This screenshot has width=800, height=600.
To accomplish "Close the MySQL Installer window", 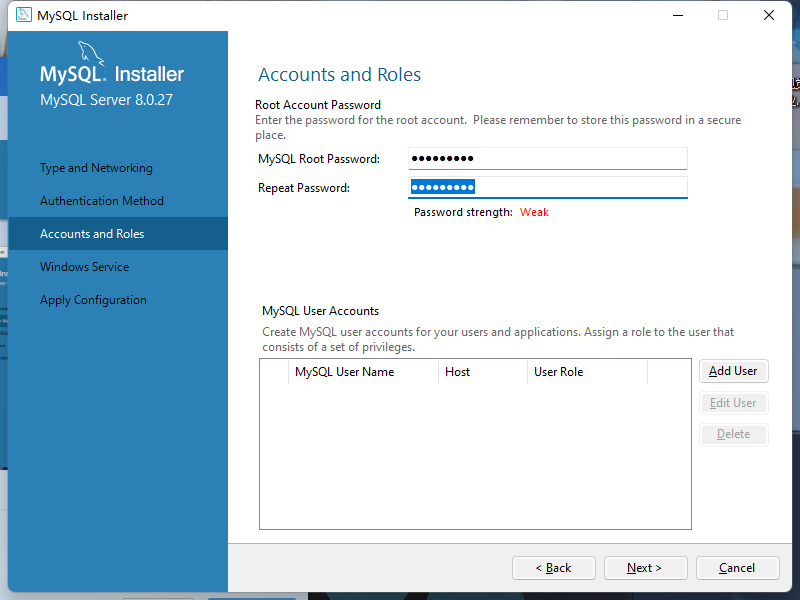I will (x=768, y=15).
